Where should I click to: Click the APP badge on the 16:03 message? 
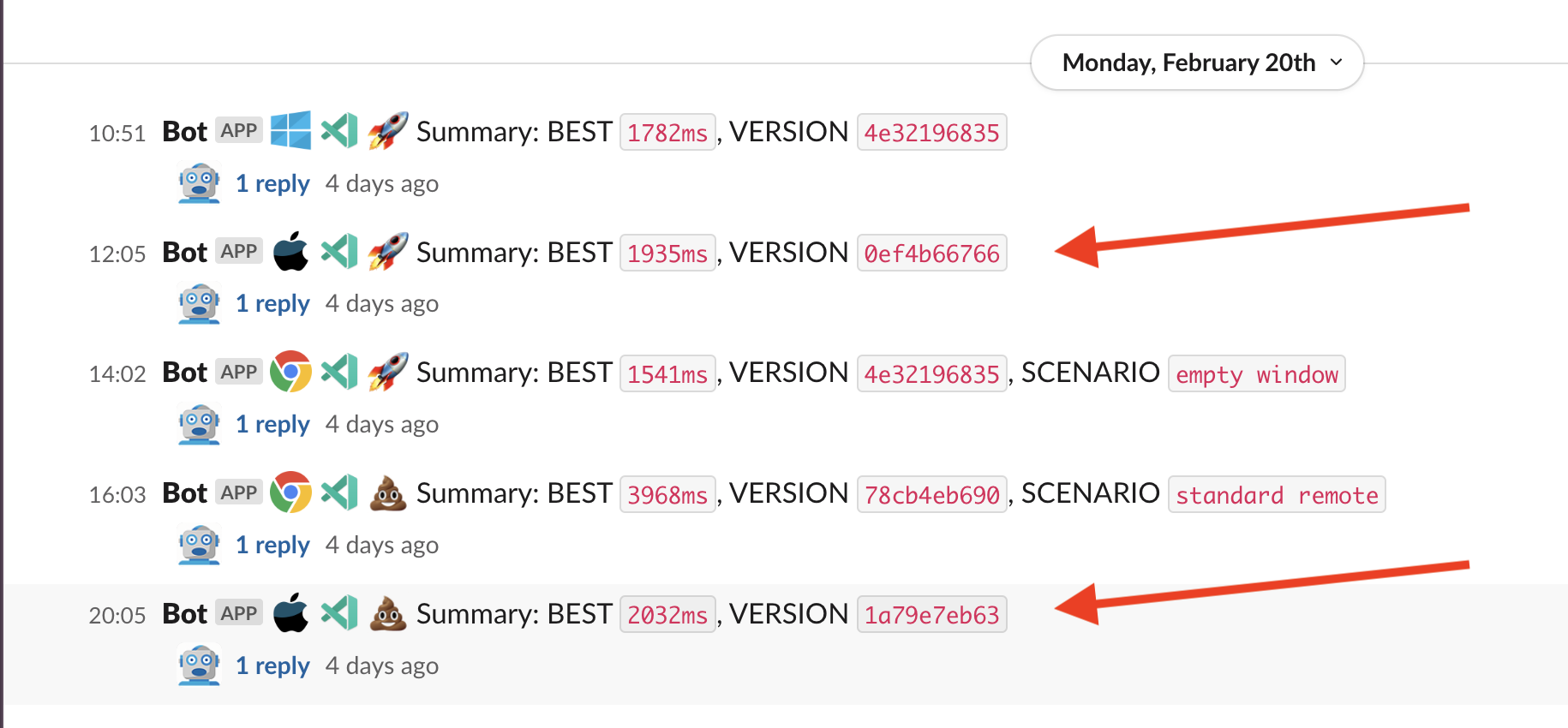[x=239, y=492]
